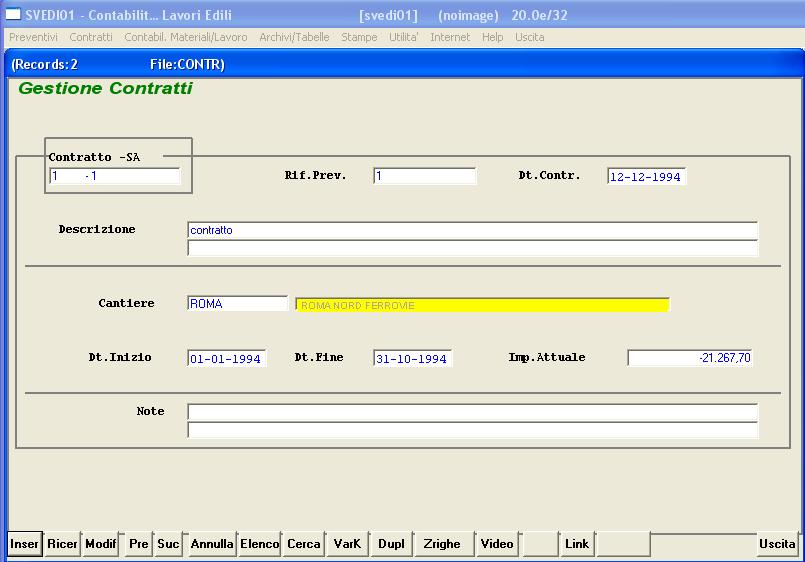Click the Annulla button

pyautogui.click(x=212, y=544)
